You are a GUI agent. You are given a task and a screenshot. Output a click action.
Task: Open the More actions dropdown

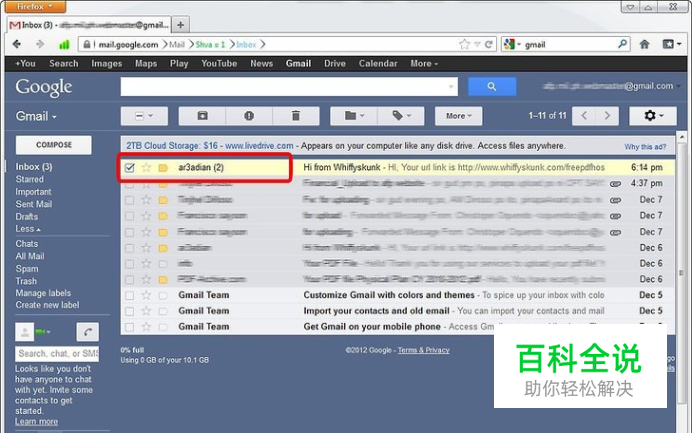click(458, 116)
